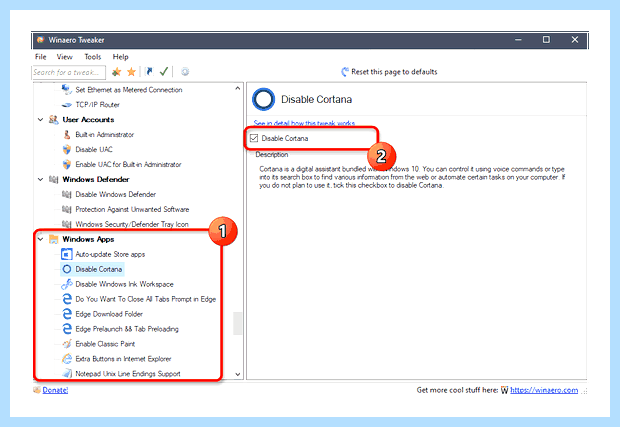Click the Windows Apps folder icon
The height and width of the screenshot is (427, 620).
click(53, 239)
